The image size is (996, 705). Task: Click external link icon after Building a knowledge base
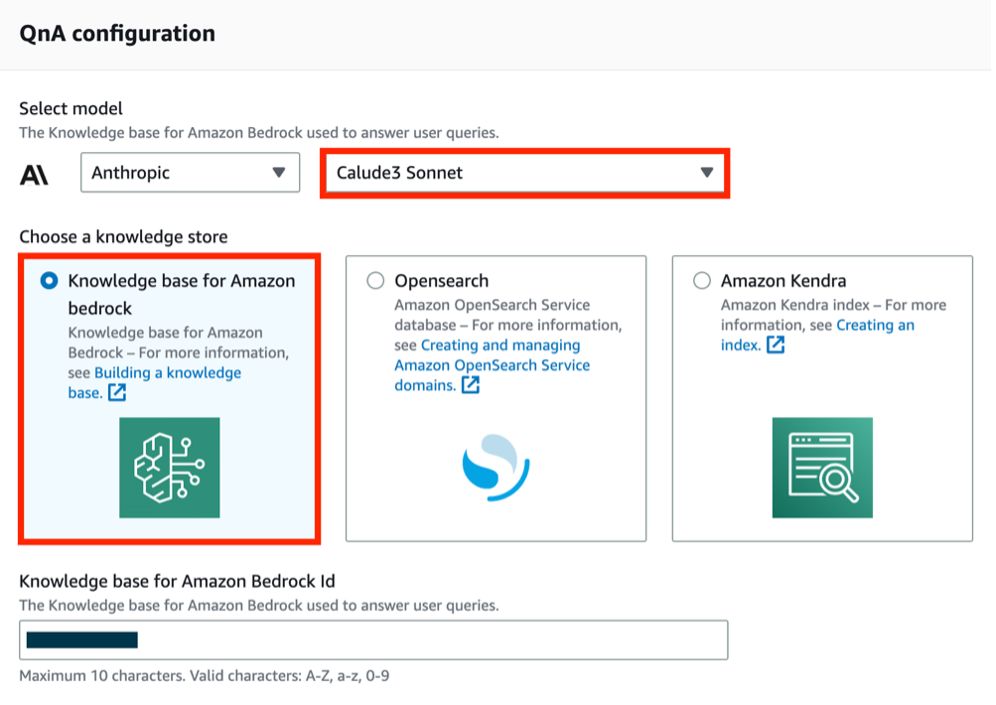117,393
